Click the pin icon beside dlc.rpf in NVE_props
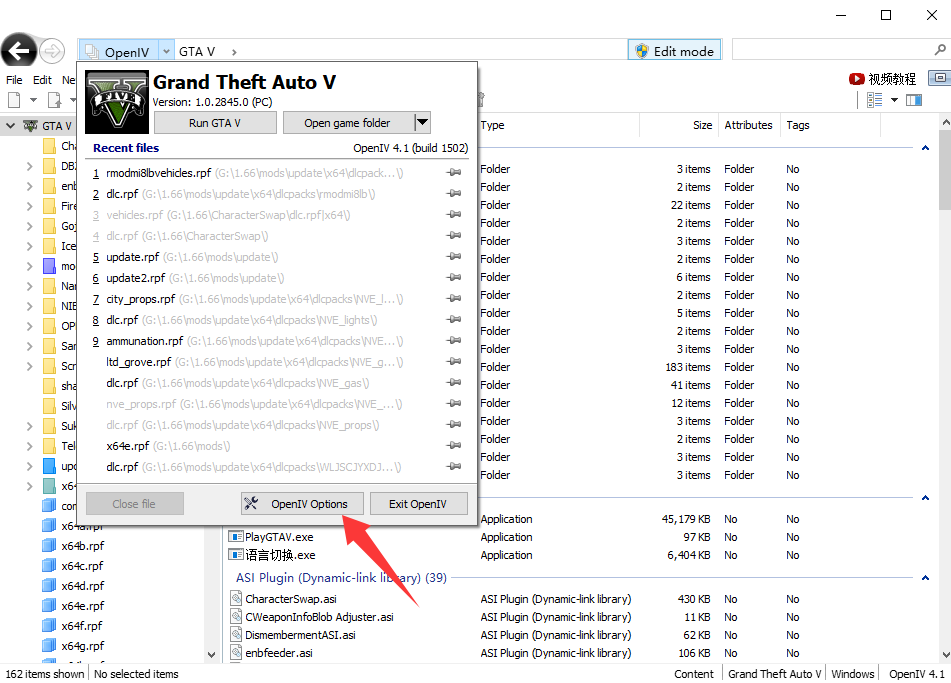The width and height of the screenshot is (951, 683). tap(454, 425)
